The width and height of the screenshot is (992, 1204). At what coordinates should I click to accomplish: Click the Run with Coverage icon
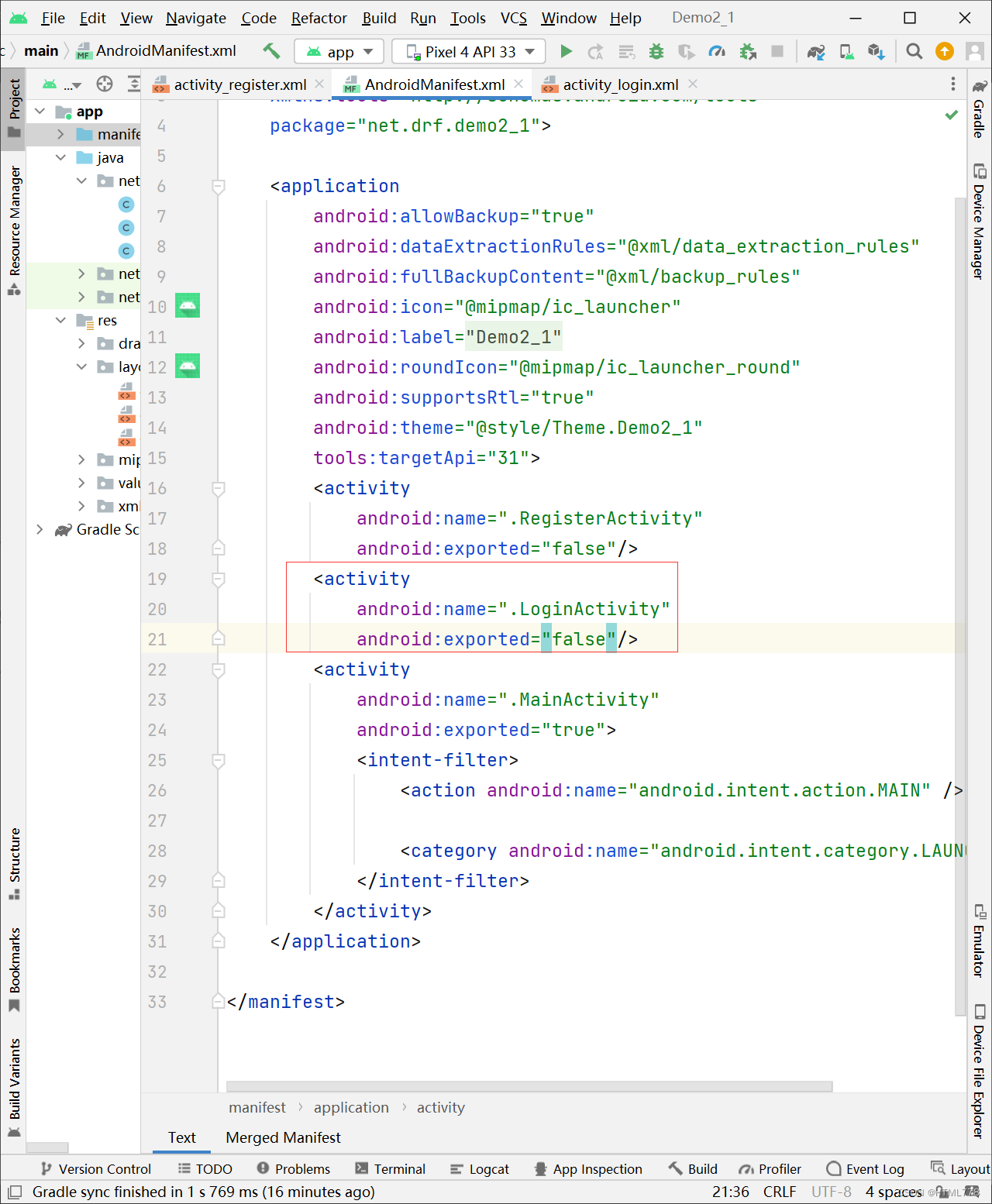click(x=687, y=51)
